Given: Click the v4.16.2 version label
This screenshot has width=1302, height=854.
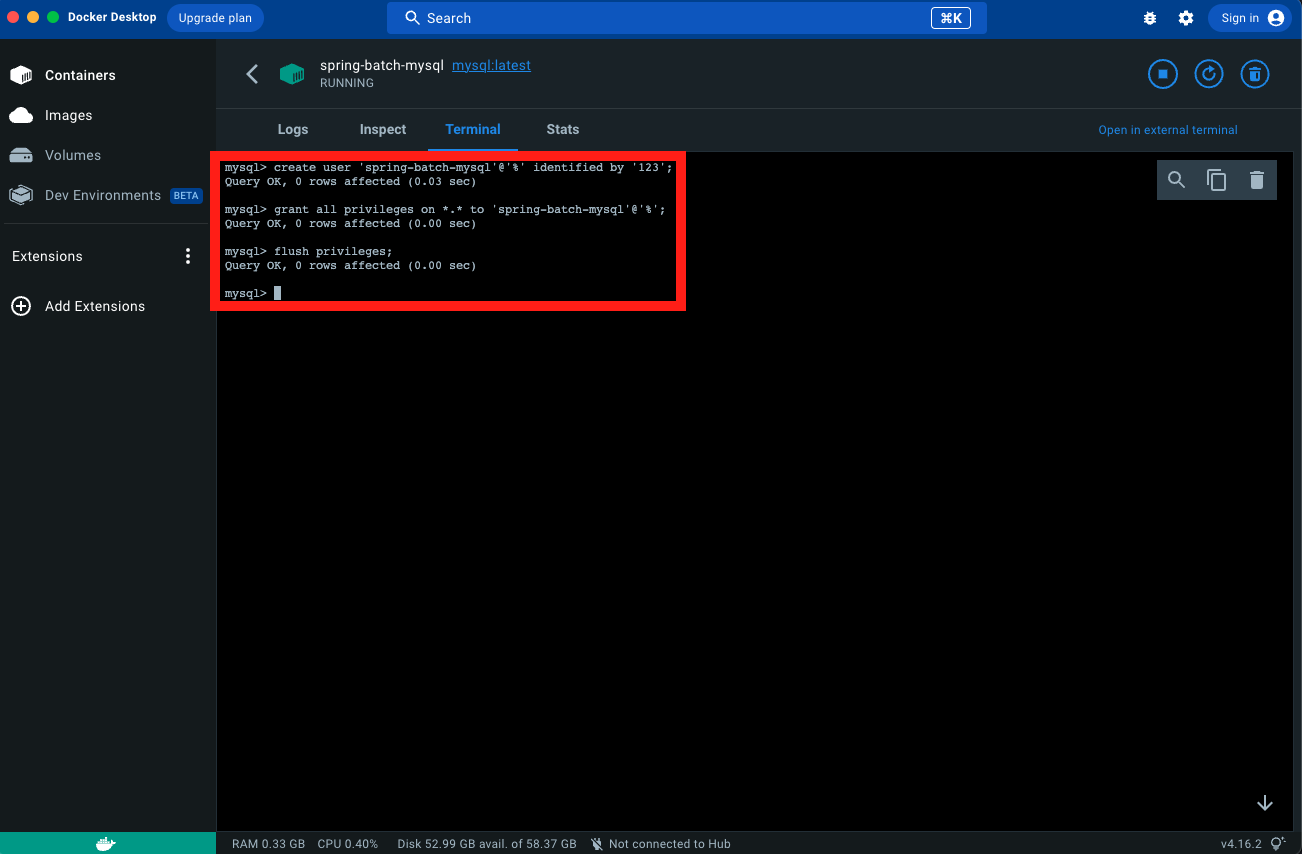Looking at the screenshot, I should point(1241,844).
